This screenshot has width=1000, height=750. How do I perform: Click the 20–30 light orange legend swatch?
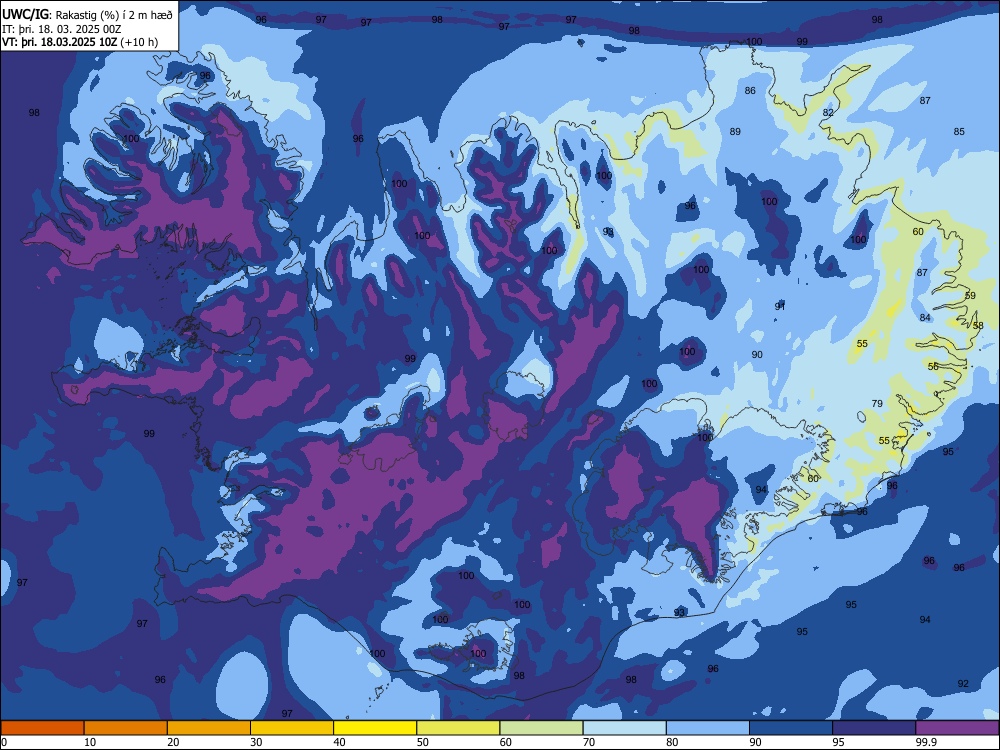pos(209,728)
